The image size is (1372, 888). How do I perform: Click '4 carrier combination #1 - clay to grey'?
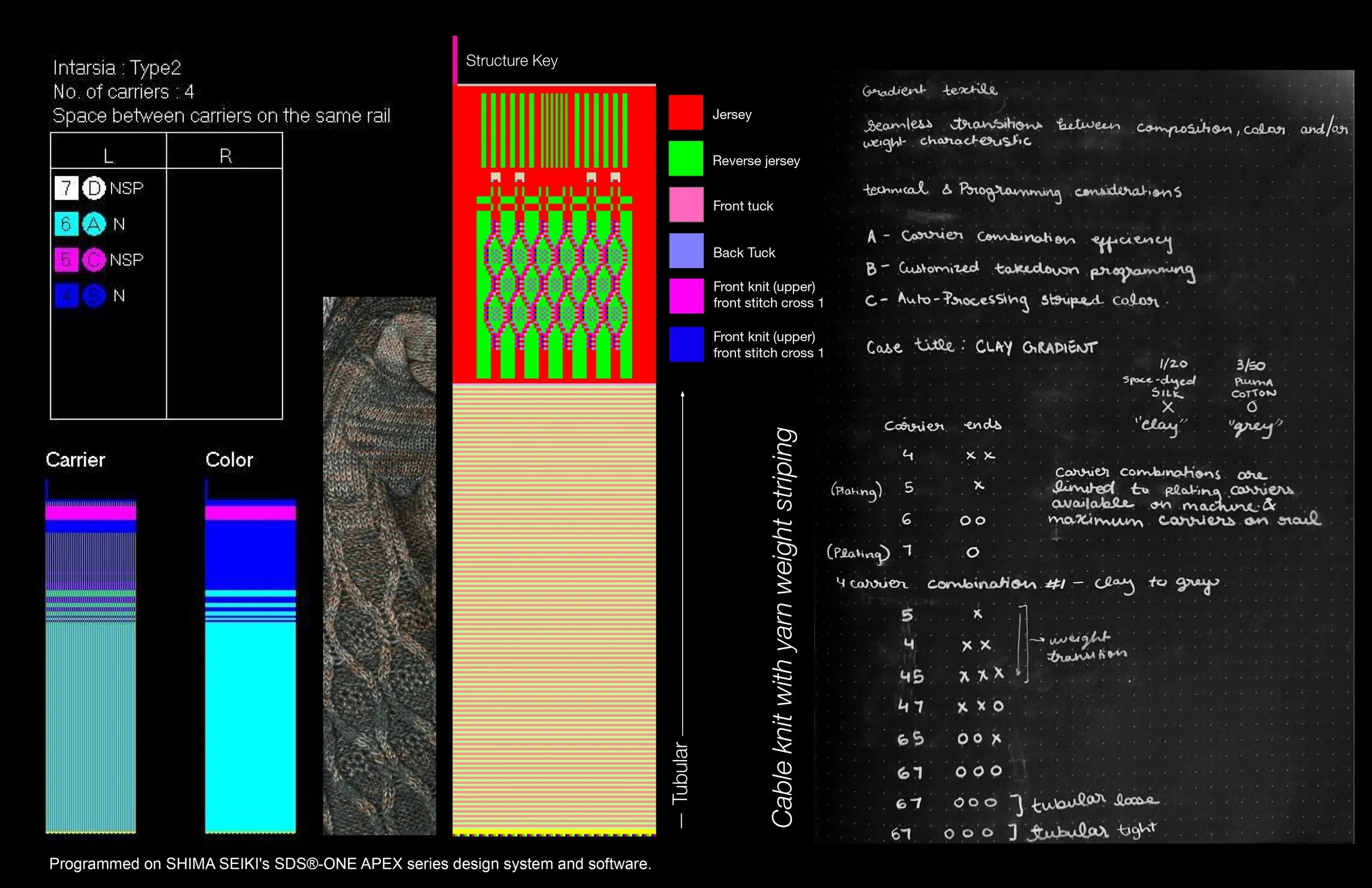click(1028, 583)
